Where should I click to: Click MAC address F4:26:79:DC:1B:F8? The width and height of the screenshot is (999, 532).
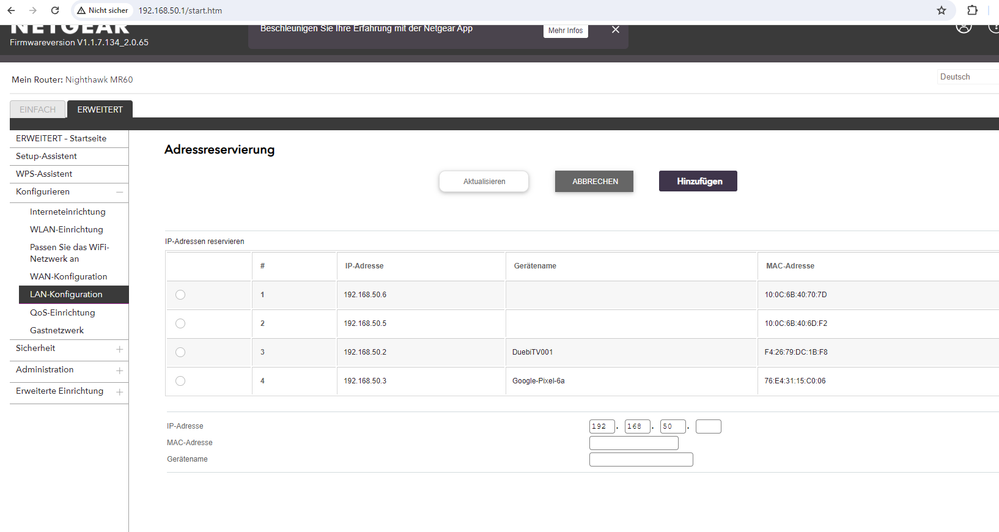(796, 352)
